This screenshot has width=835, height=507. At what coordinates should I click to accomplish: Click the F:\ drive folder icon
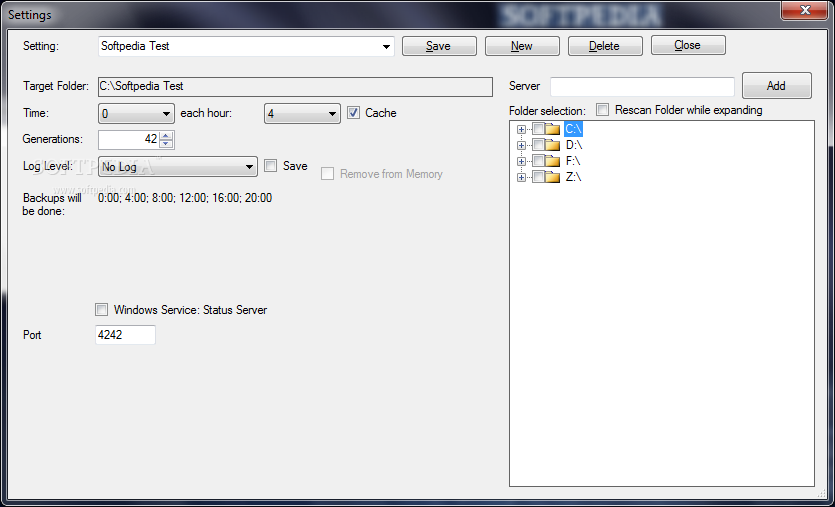[x=552, y=161]
